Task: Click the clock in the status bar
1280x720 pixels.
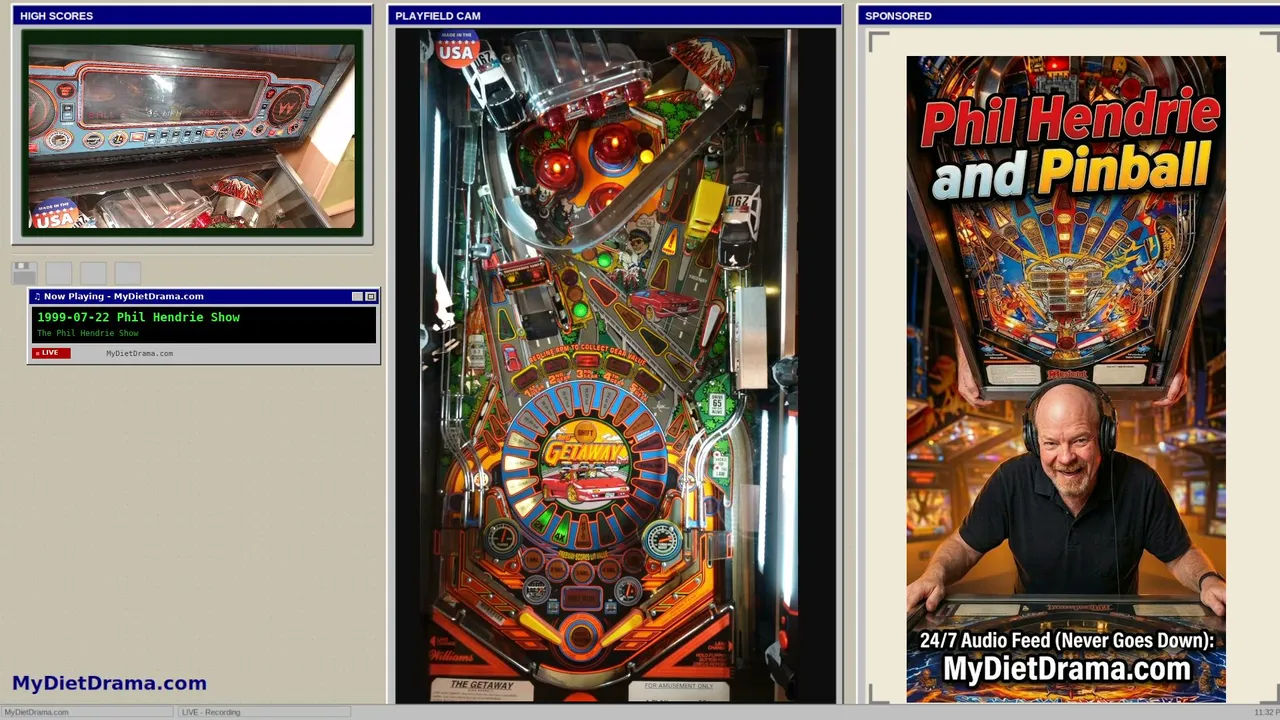Action: pyautogui.click(x=1266, y=712)
